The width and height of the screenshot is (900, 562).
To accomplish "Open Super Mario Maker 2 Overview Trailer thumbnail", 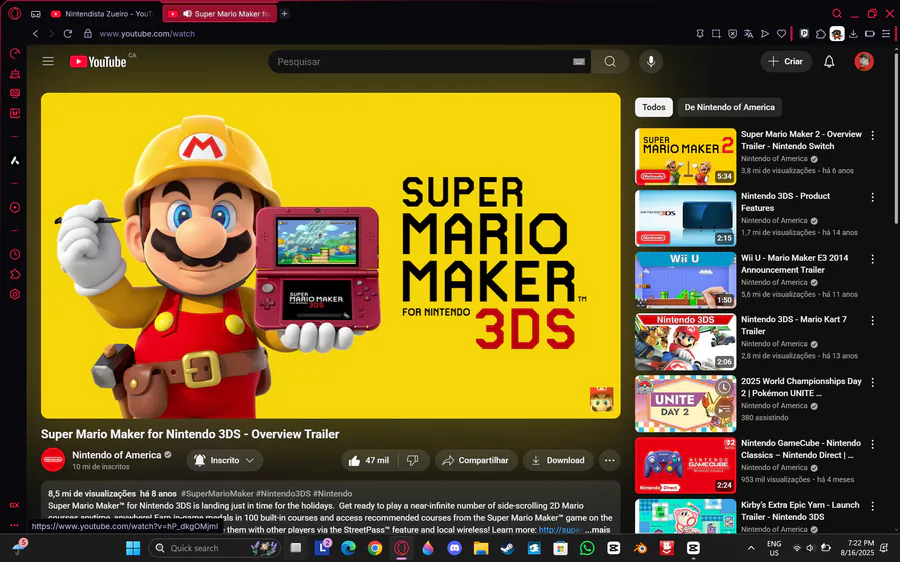I will click(685, 156).
